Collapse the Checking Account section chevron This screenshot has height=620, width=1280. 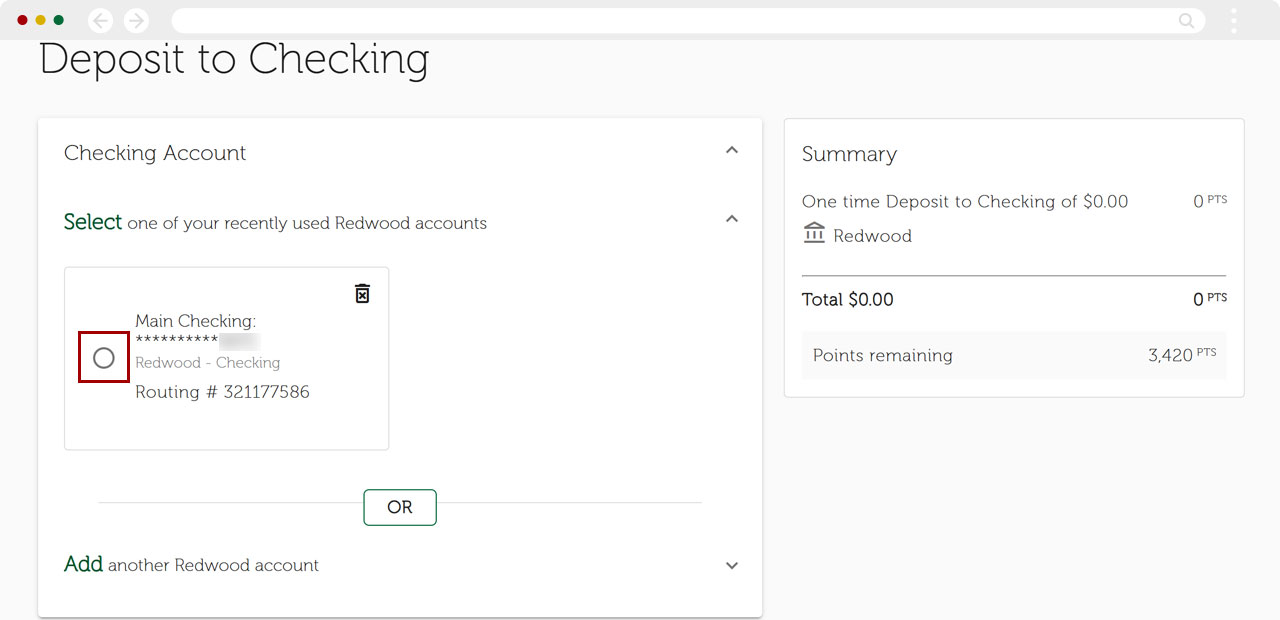(732, 151)
